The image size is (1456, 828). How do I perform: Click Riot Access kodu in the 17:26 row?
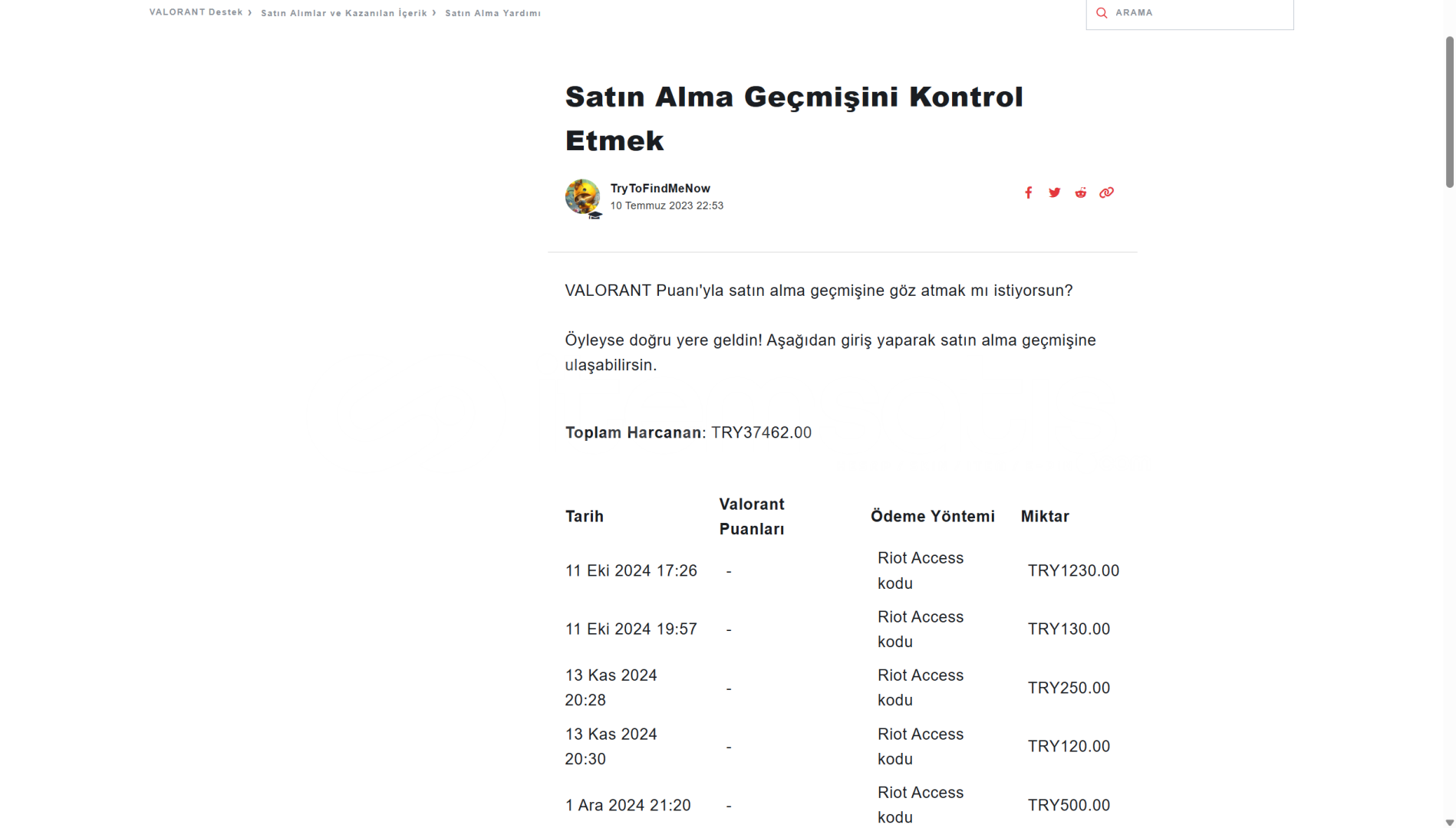[921, 570]
